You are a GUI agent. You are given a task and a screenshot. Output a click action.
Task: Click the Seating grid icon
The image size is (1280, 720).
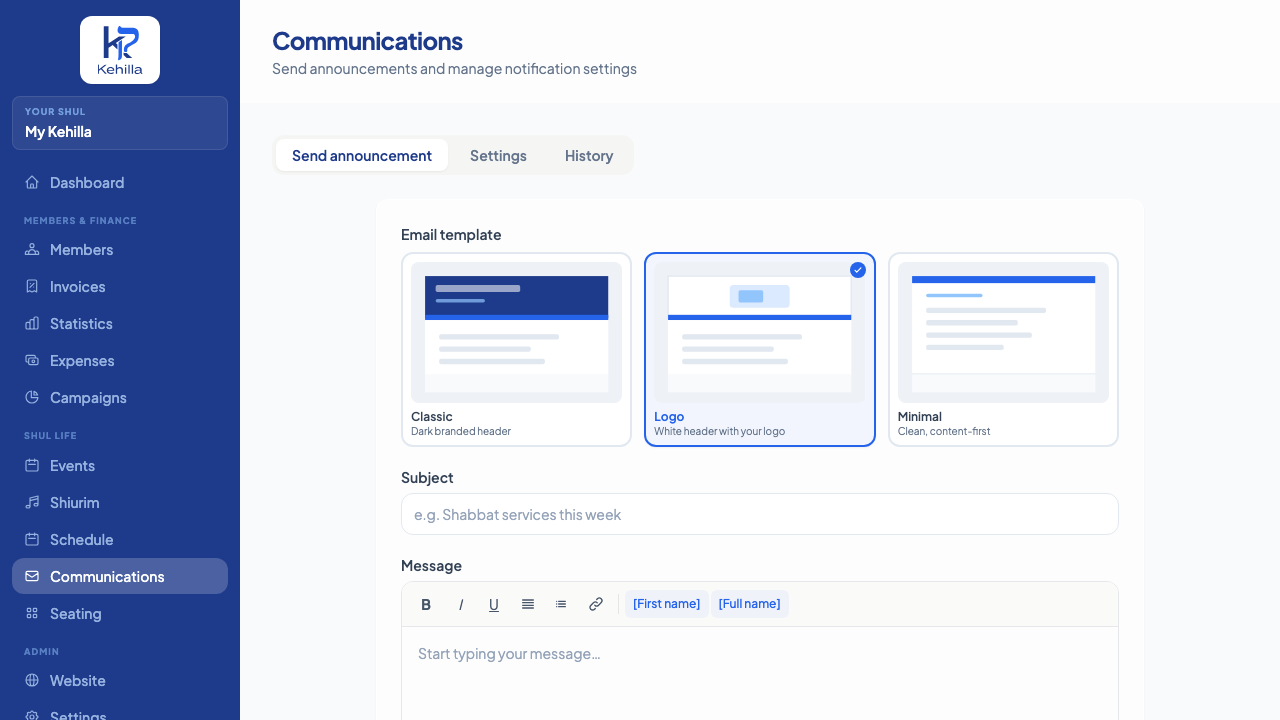pyautogui.click(x=32, y=613)
